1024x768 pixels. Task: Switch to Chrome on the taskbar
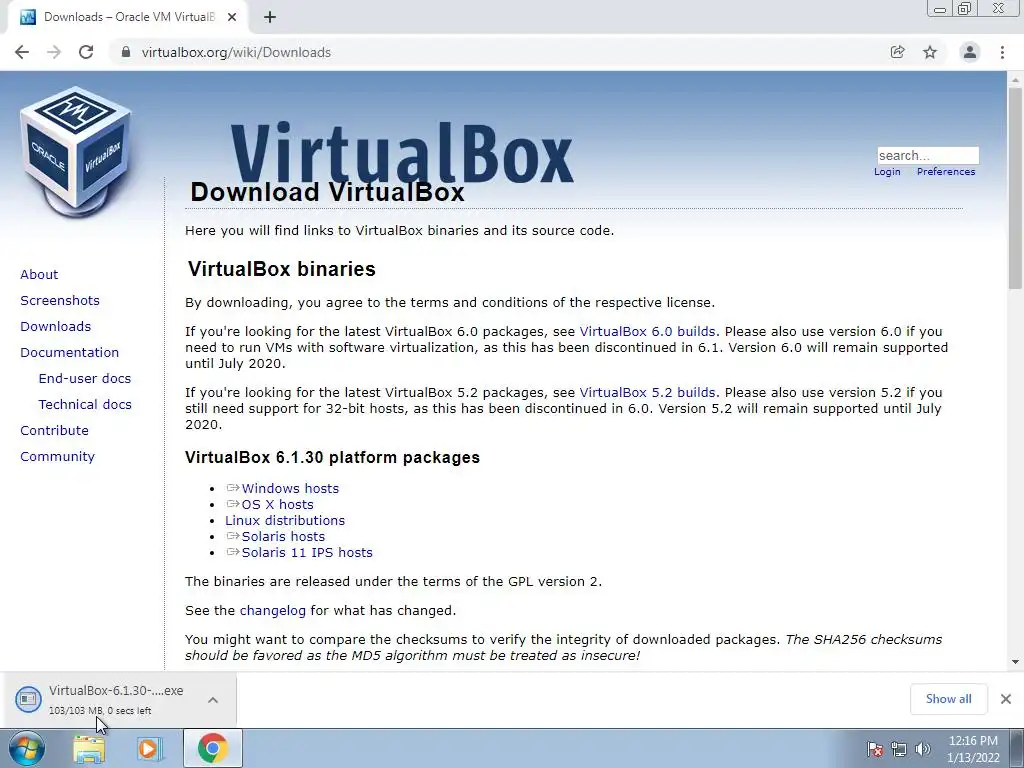[x=212, y=748]
